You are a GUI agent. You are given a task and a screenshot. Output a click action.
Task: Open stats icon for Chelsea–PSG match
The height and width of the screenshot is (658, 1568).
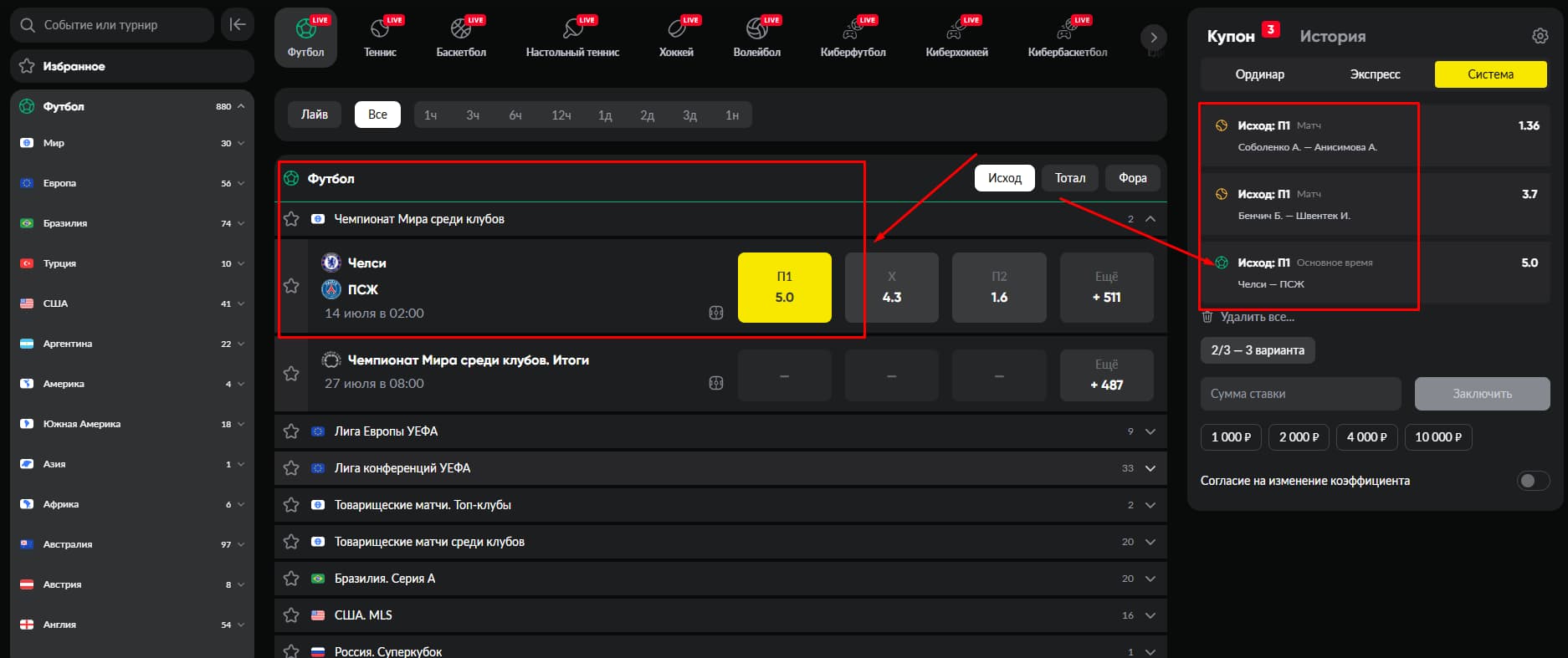[x=716, y=313]
